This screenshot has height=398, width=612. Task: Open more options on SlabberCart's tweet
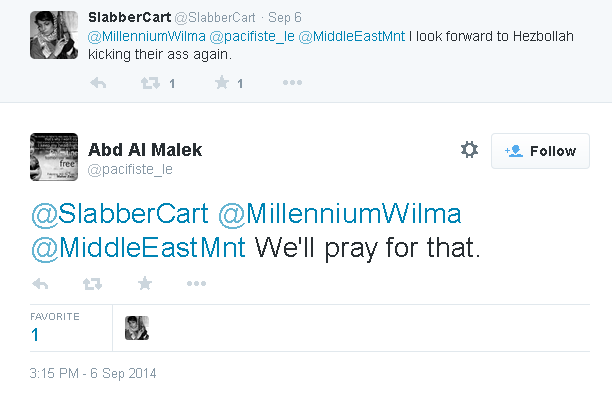292,83
